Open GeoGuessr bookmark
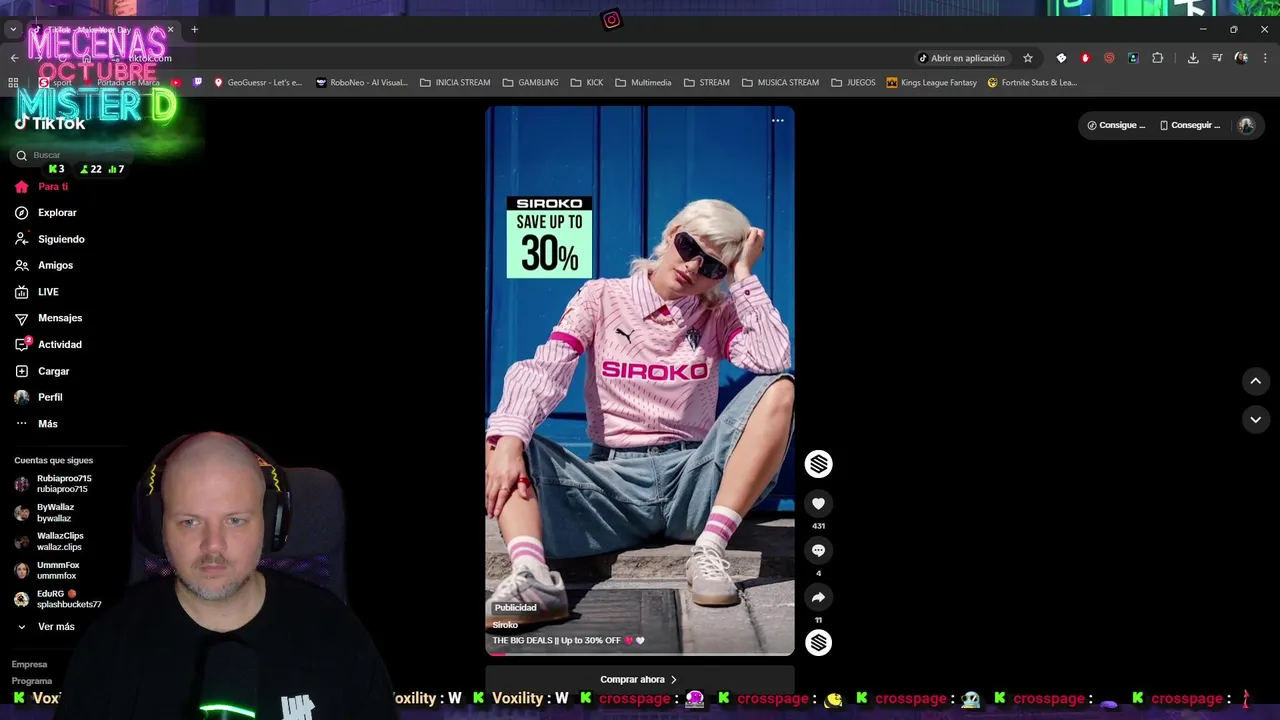This screenshot has height=720, width=1280. tap(258, 83)
